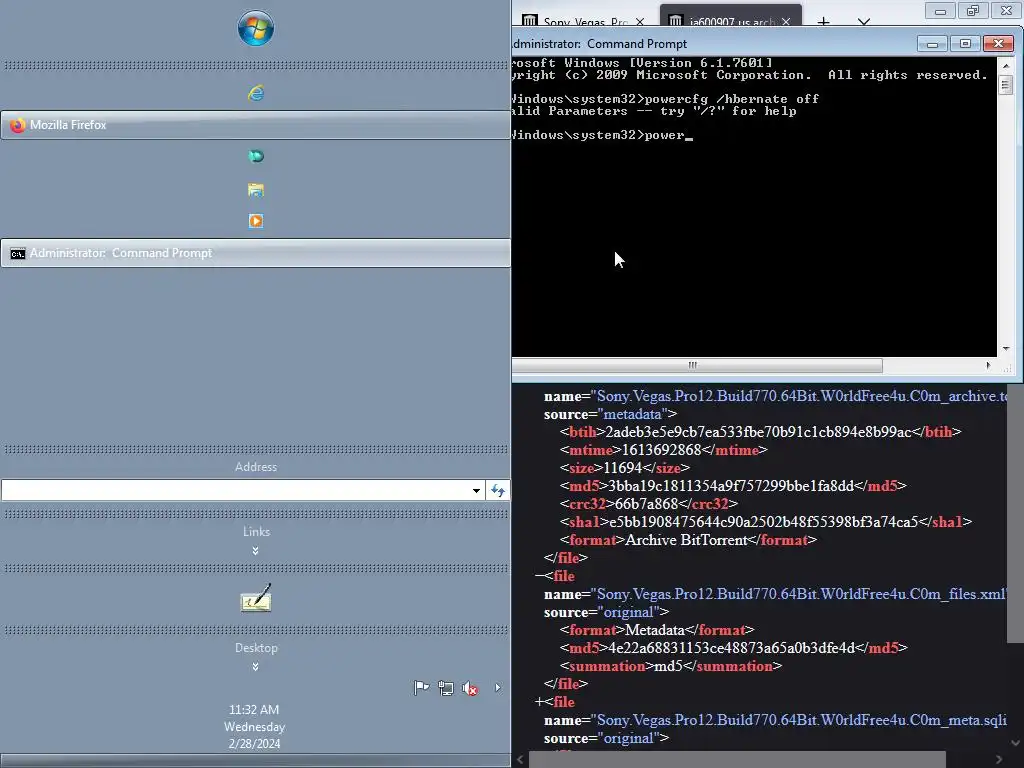This screenshot has height=768, width=1024.
Task: Click the cmd icon on the Command Prompt taskbar button
Action: 18,253
